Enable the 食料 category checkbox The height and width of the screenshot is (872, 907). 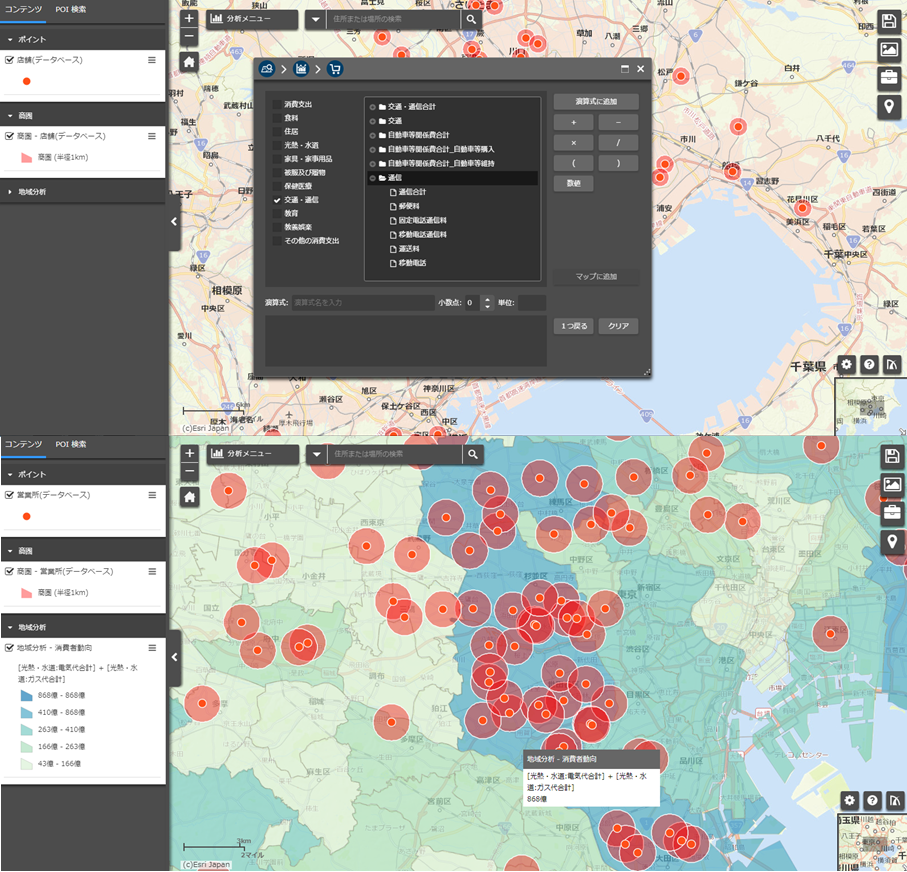pyautogui.click(x=277, y=118)
